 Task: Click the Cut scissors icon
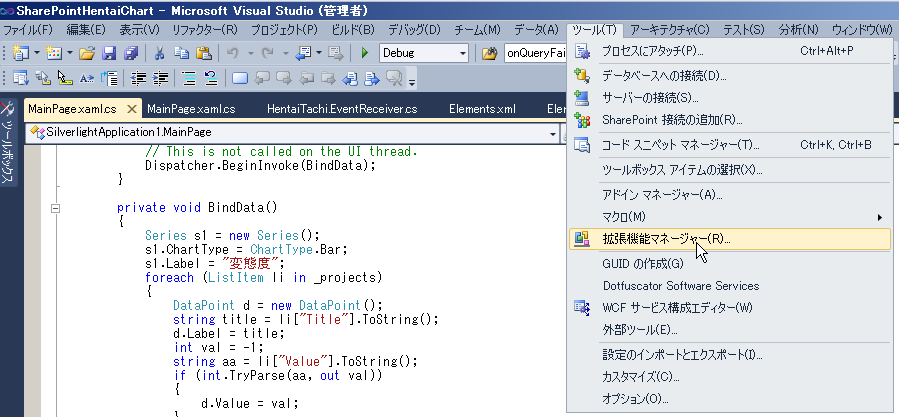point(159,53)
